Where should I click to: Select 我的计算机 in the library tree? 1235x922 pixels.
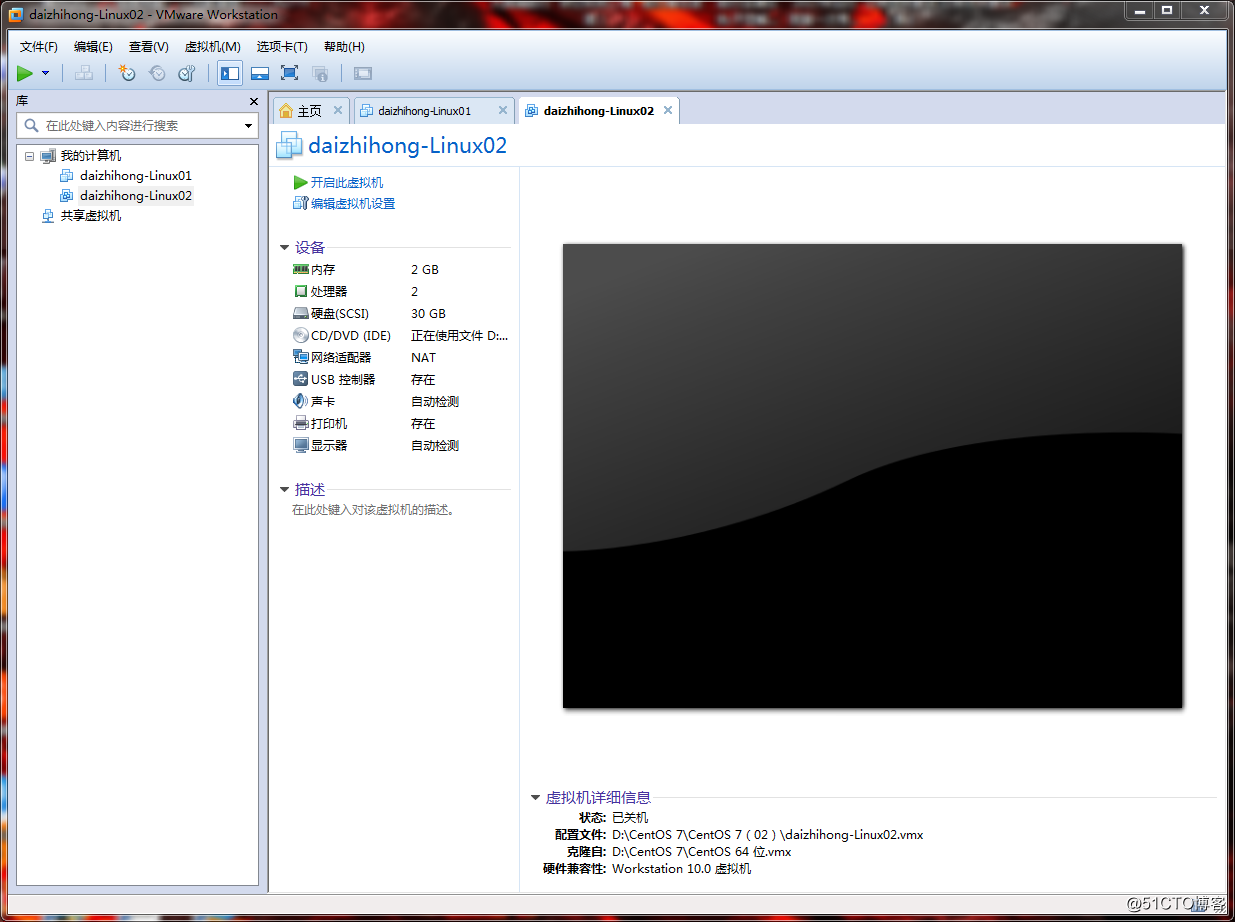91,156
